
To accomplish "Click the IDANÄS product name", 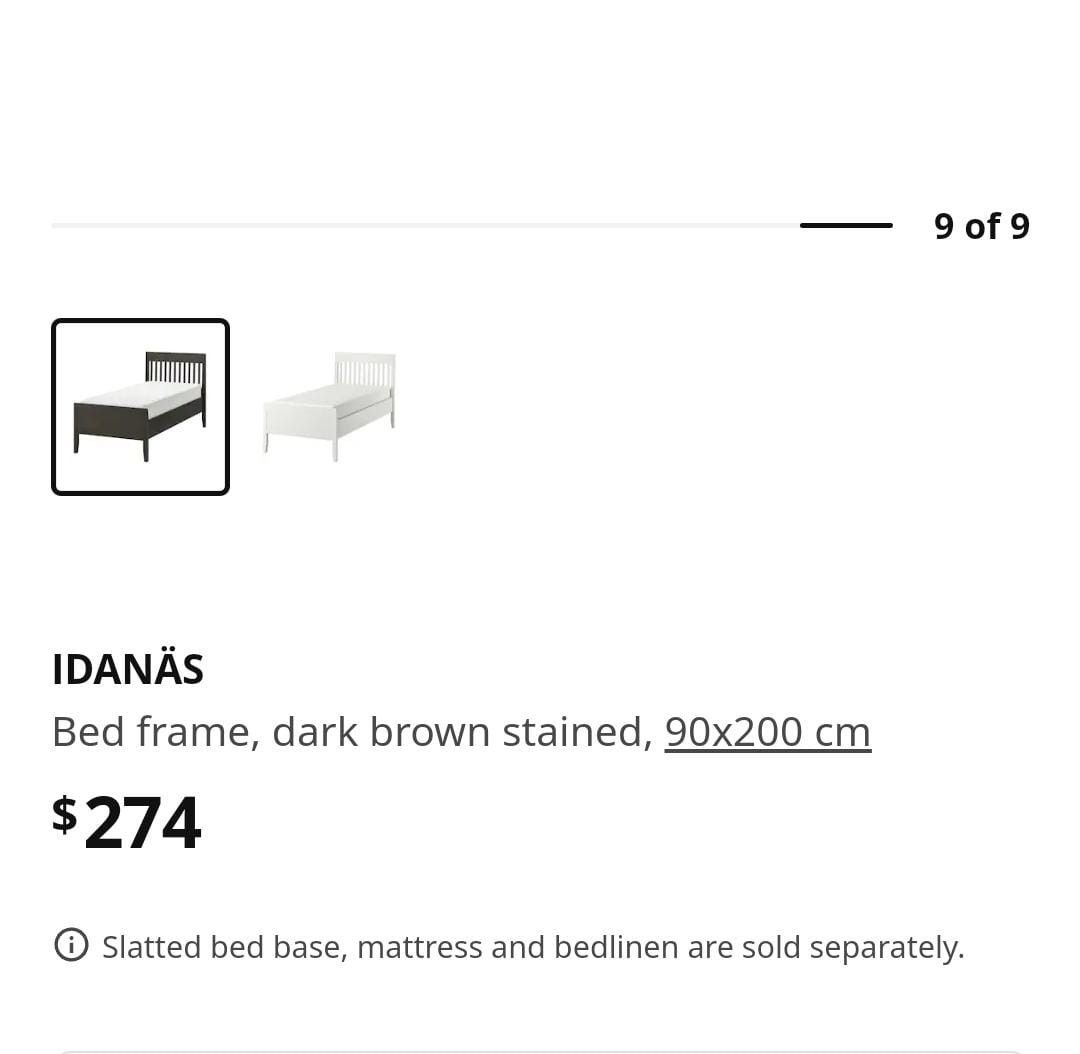I will [x=127, y=668].
